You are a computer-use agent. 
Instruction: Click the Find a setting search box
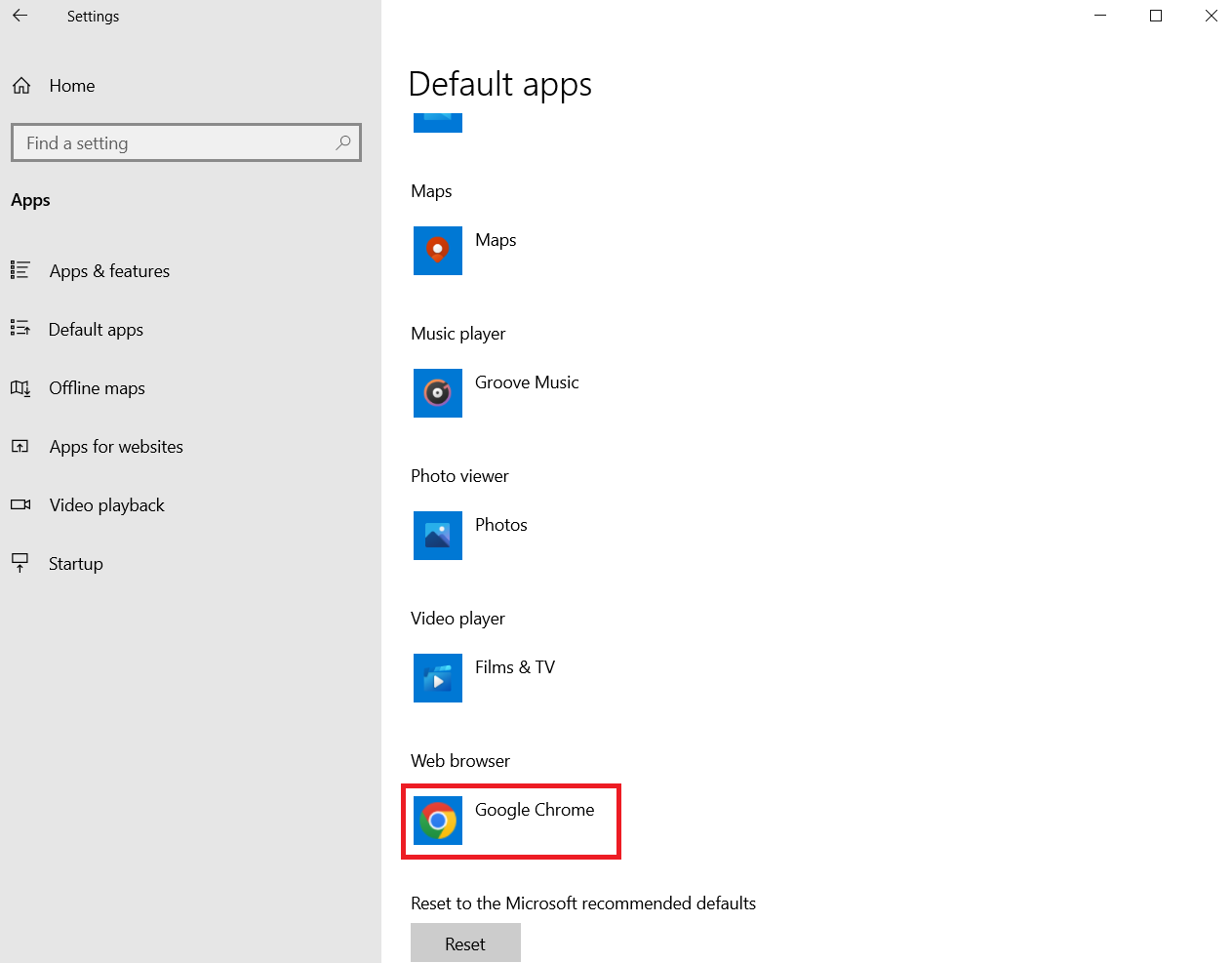coord(186,142)
